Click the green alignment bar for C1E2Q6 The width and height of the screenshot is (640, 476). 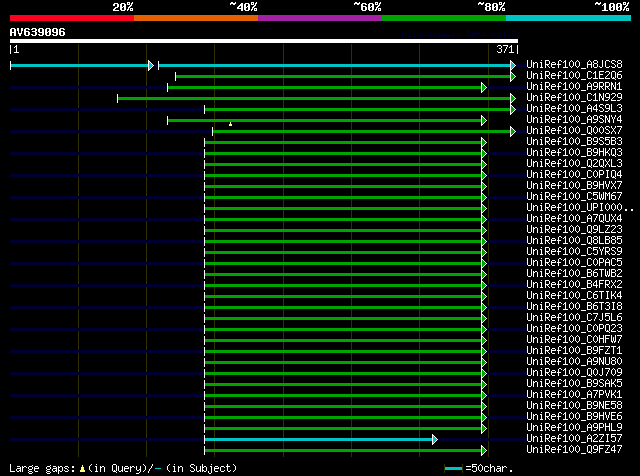343,76
